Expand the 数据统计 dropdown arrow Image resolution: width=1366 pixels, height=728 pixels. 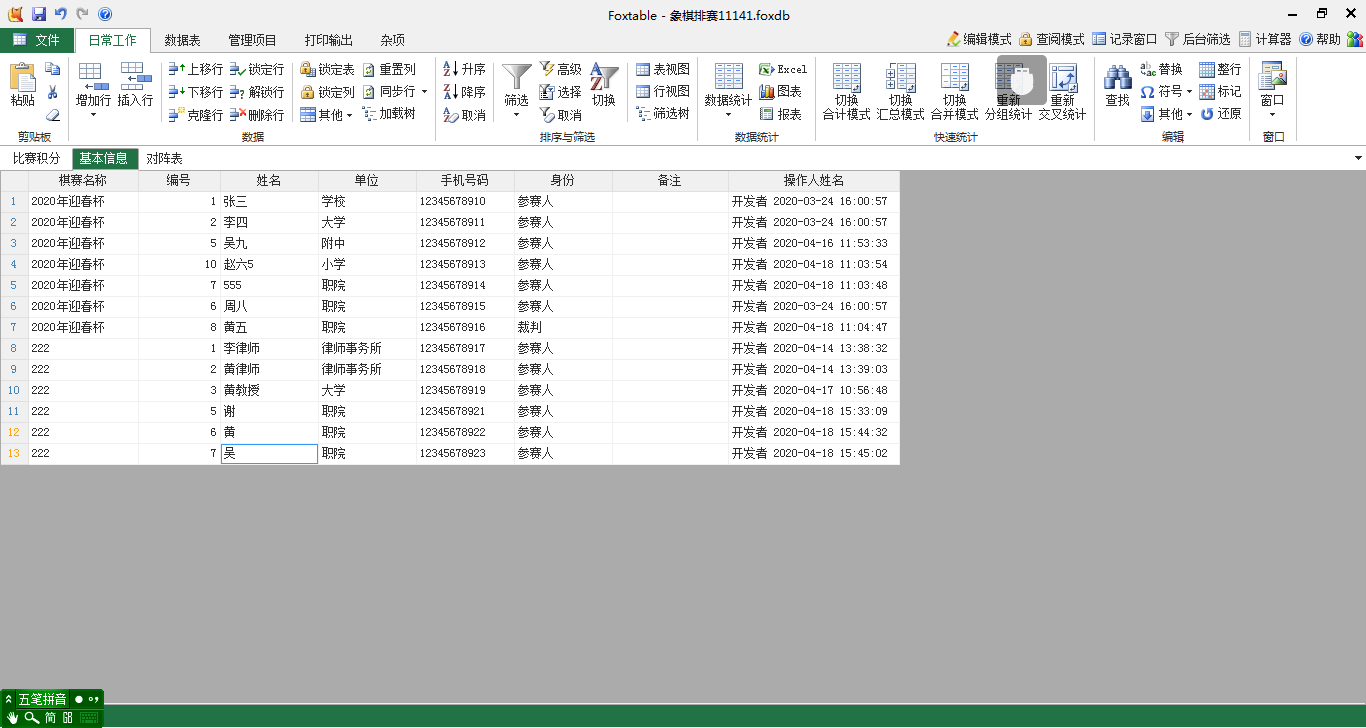click(728, 115)
